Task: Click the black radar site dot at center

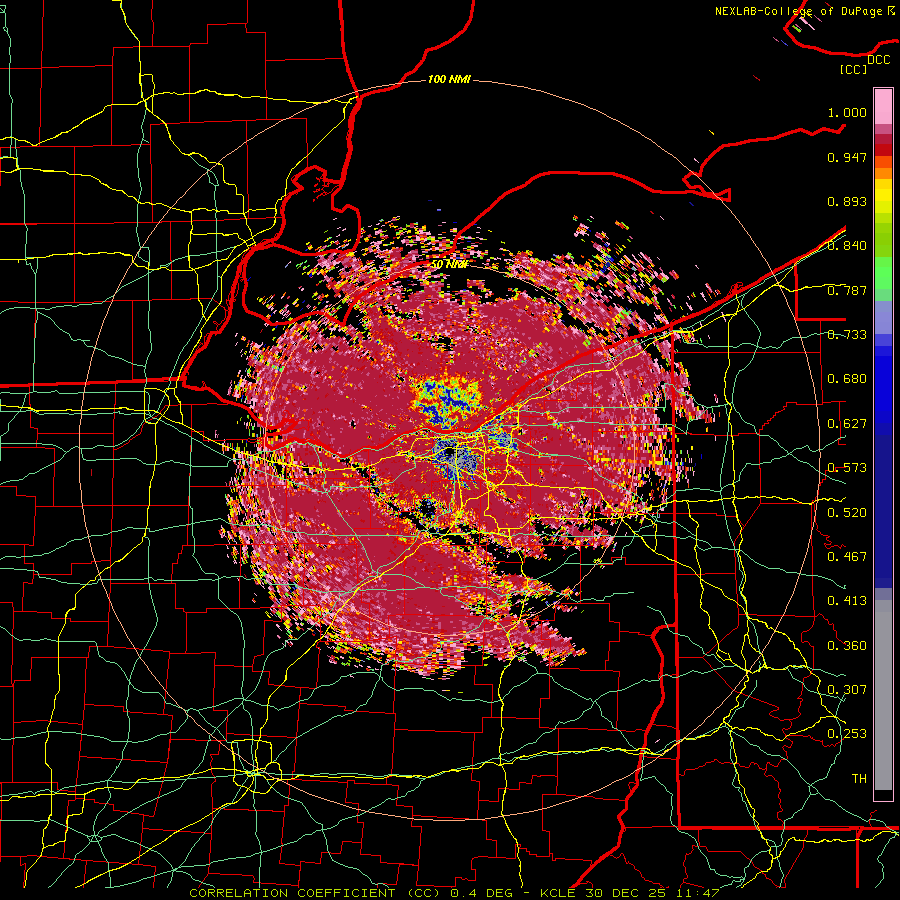Action: click(449, 453)
